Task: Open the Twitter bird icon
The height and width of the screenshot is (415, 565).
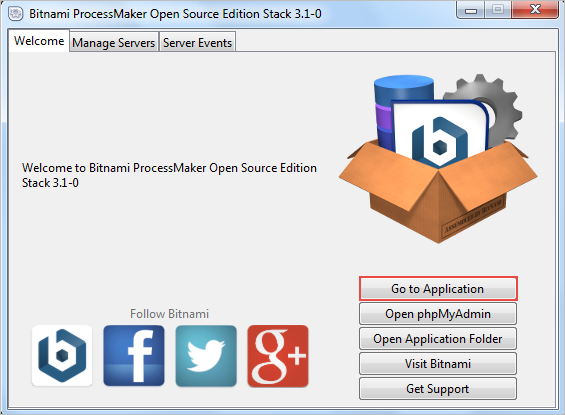Action: [206, 356]
